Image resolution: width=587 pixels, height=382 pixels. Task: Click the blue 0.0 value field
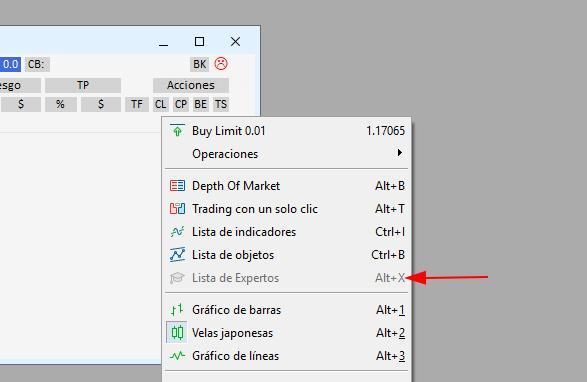pos(10,64)
